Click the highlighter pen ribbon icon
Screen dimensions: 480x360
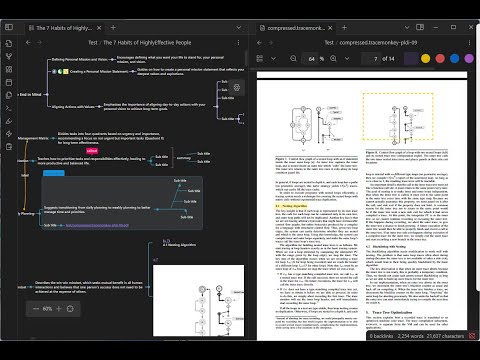tap(9, 121)
